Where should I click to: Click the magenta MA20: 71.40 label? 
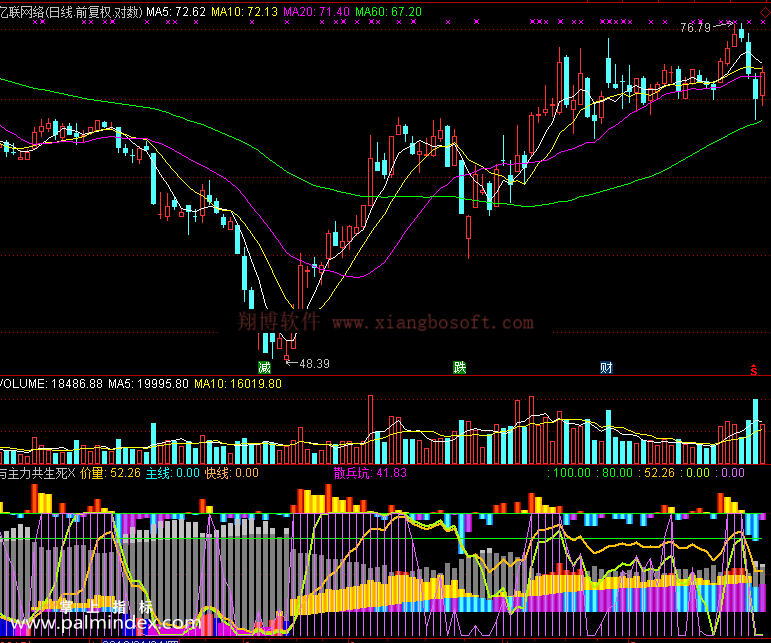[x=316, y=12]
